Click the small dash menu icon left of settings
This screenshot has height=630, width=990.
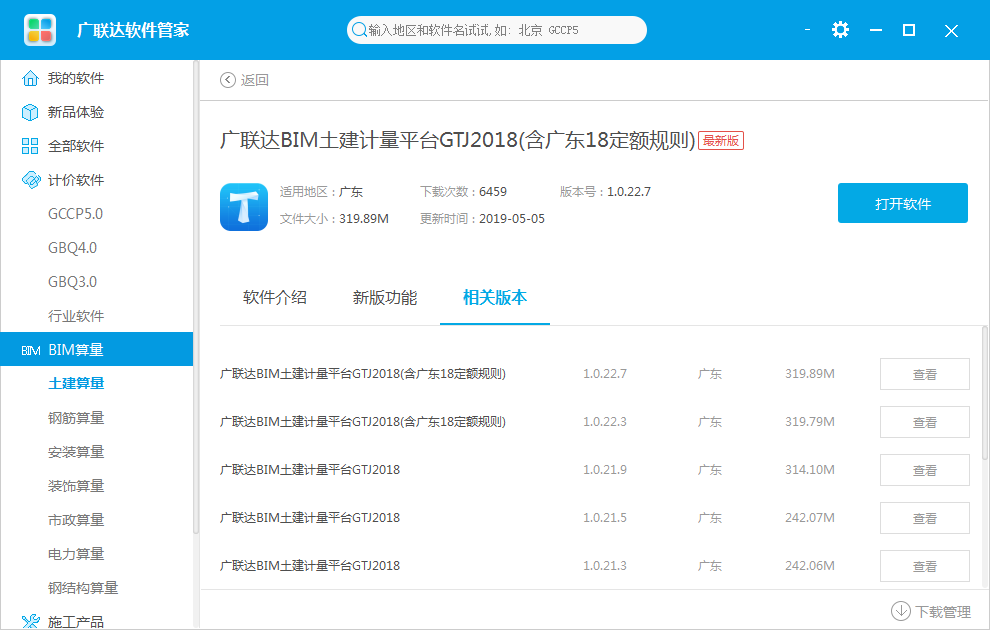tap(808, 30)
